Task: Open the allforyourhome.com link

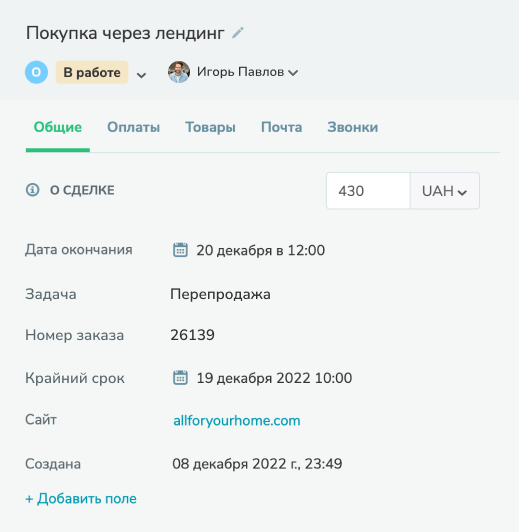Action: pyautogui.click(x=237, y=421)
